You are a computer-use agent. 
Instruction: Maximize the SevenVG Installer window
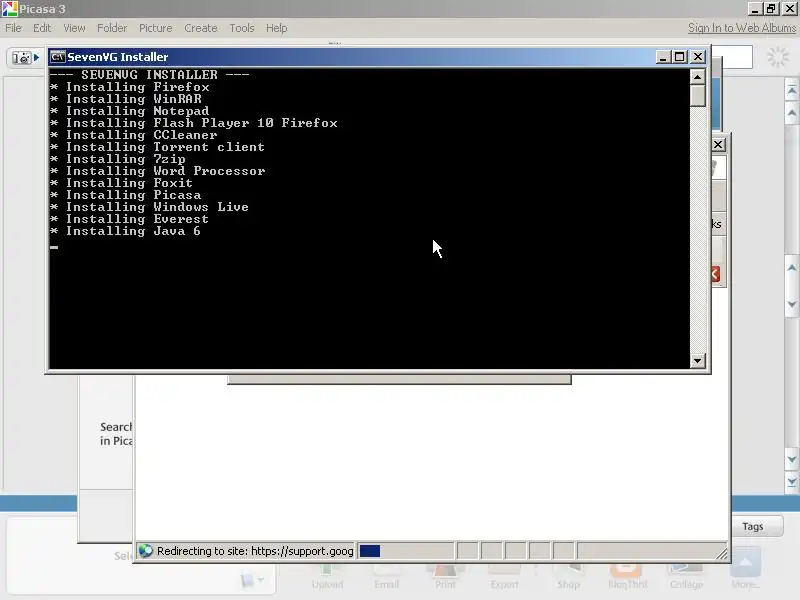pyautogui.click(x=680, y=57)
